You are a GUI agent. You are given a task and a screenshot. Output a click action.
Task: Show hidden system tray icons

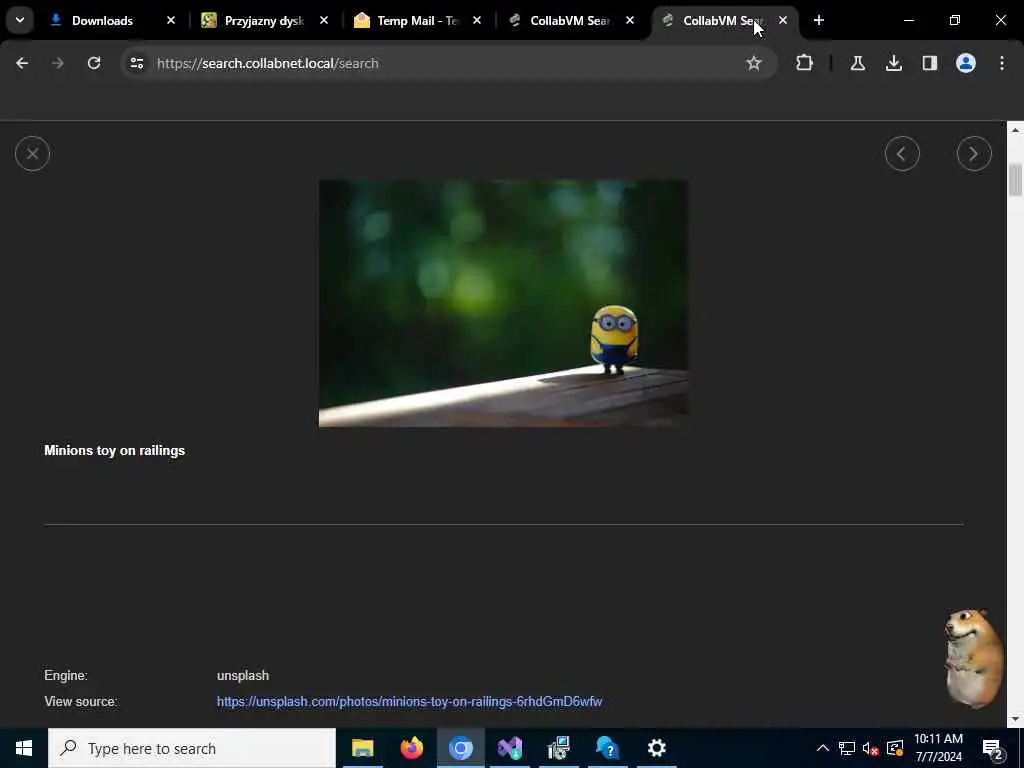[x=823, y=748]
